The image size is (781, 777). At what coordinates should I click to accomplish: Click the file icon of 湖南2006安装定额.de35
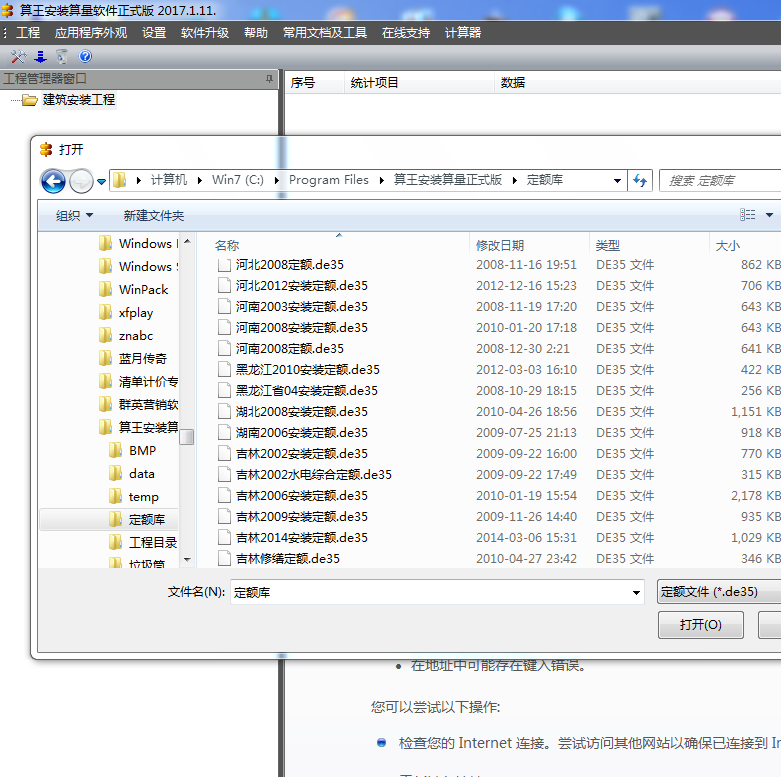coord(224,432)
